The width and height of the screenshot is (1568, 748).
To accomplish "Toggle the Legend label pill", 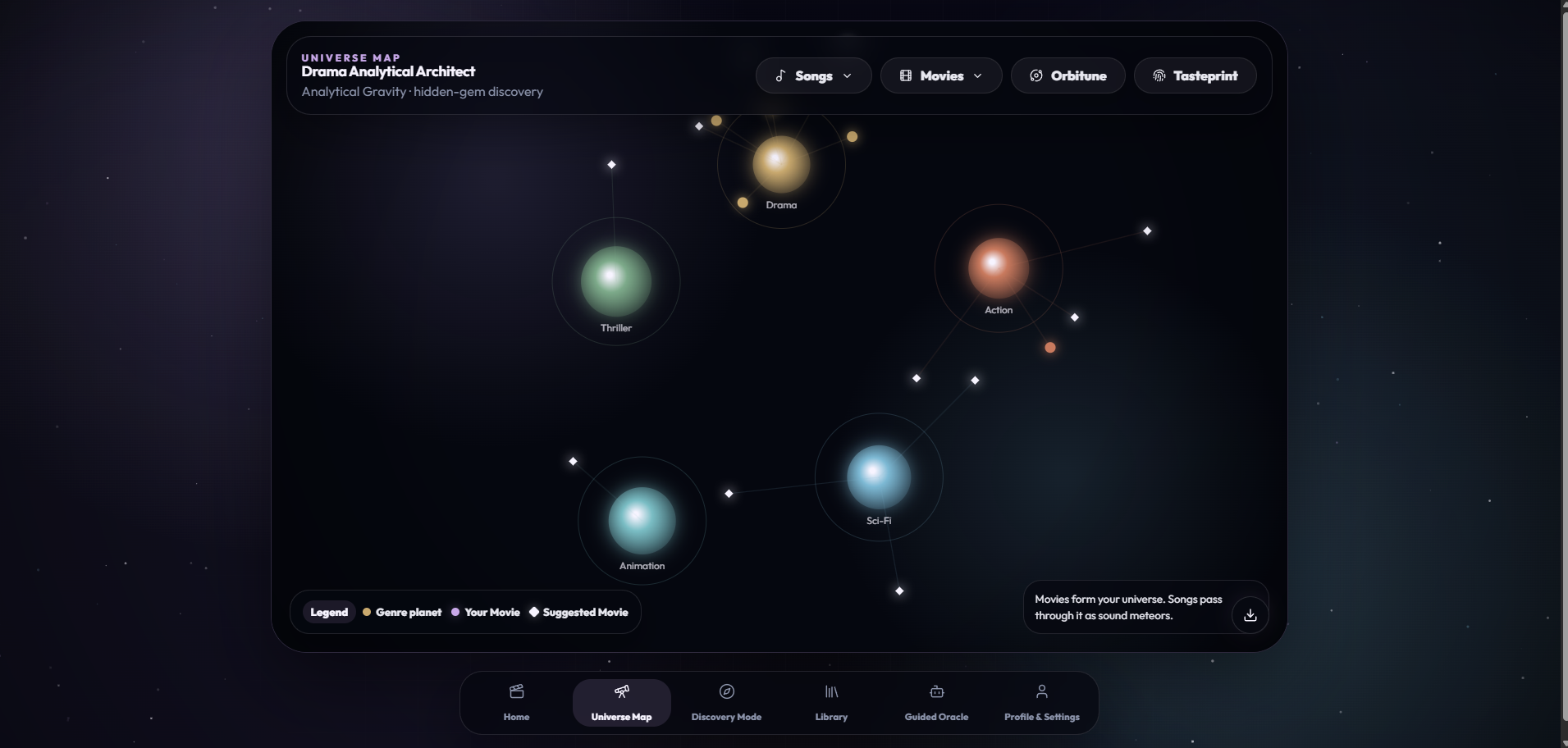I will 329,612.
